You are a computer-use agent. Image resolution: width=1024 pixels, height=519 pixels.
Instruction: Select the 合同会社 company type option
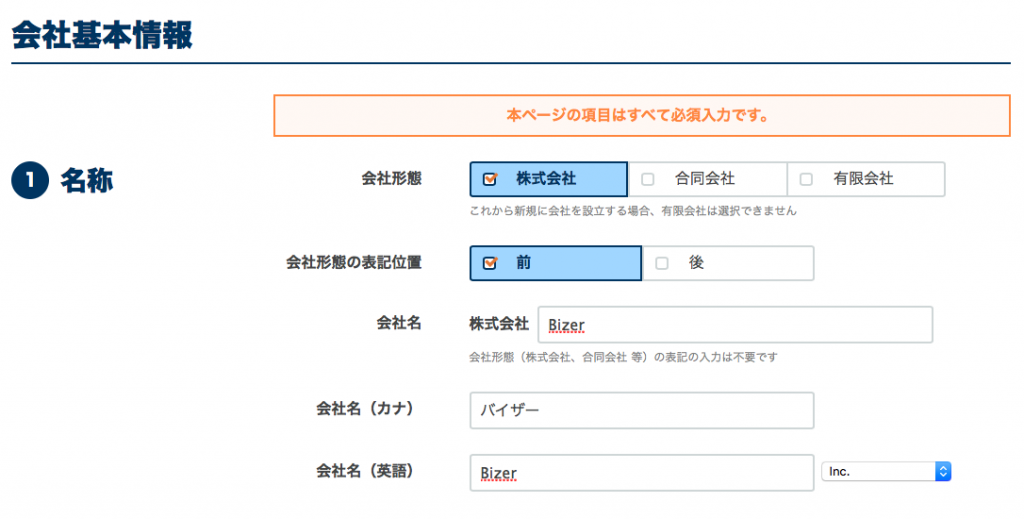(707, 179)
